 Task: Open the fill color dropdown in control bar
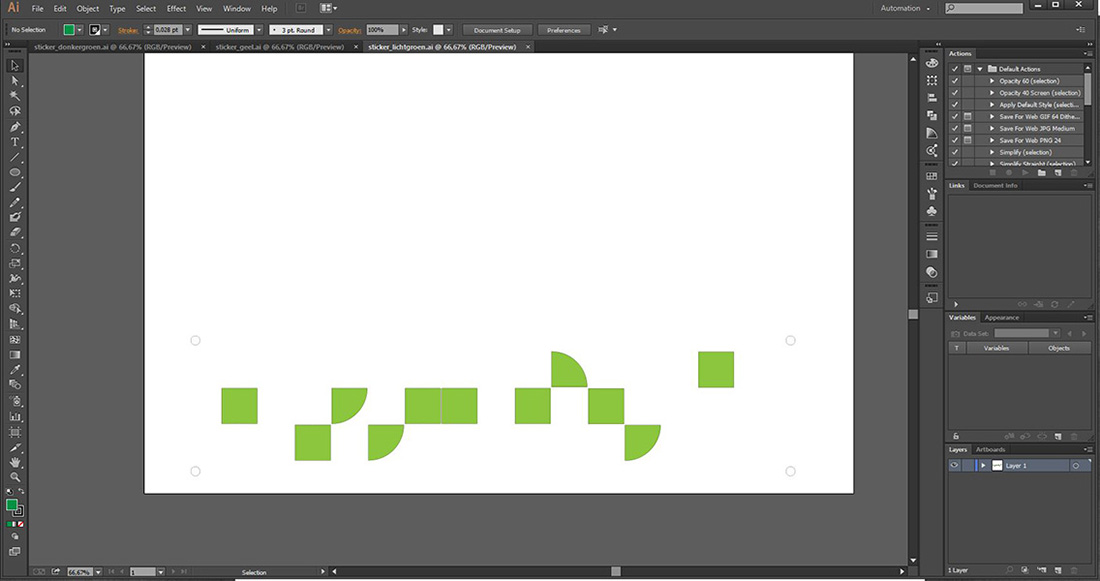[80, 29]
